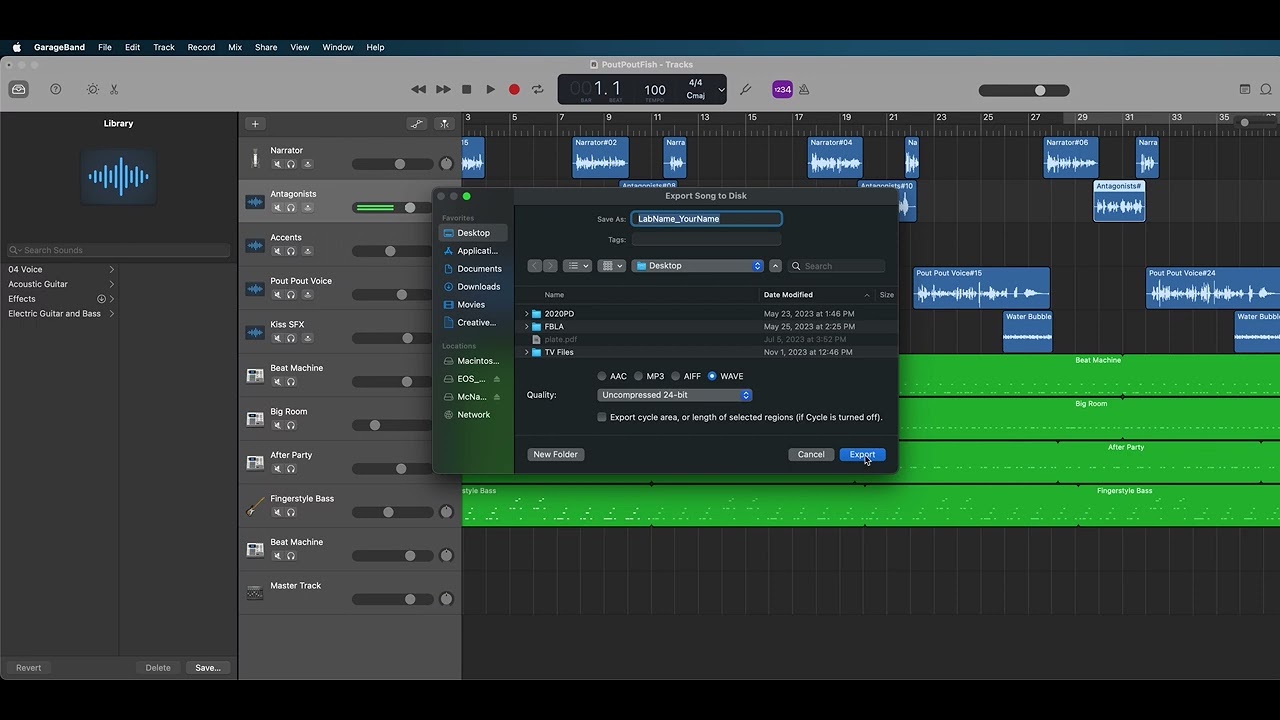Open Quick Help question mark button
Image resolution: width=1280 pixels, height=720 pixels.
[x=56, y=89]
